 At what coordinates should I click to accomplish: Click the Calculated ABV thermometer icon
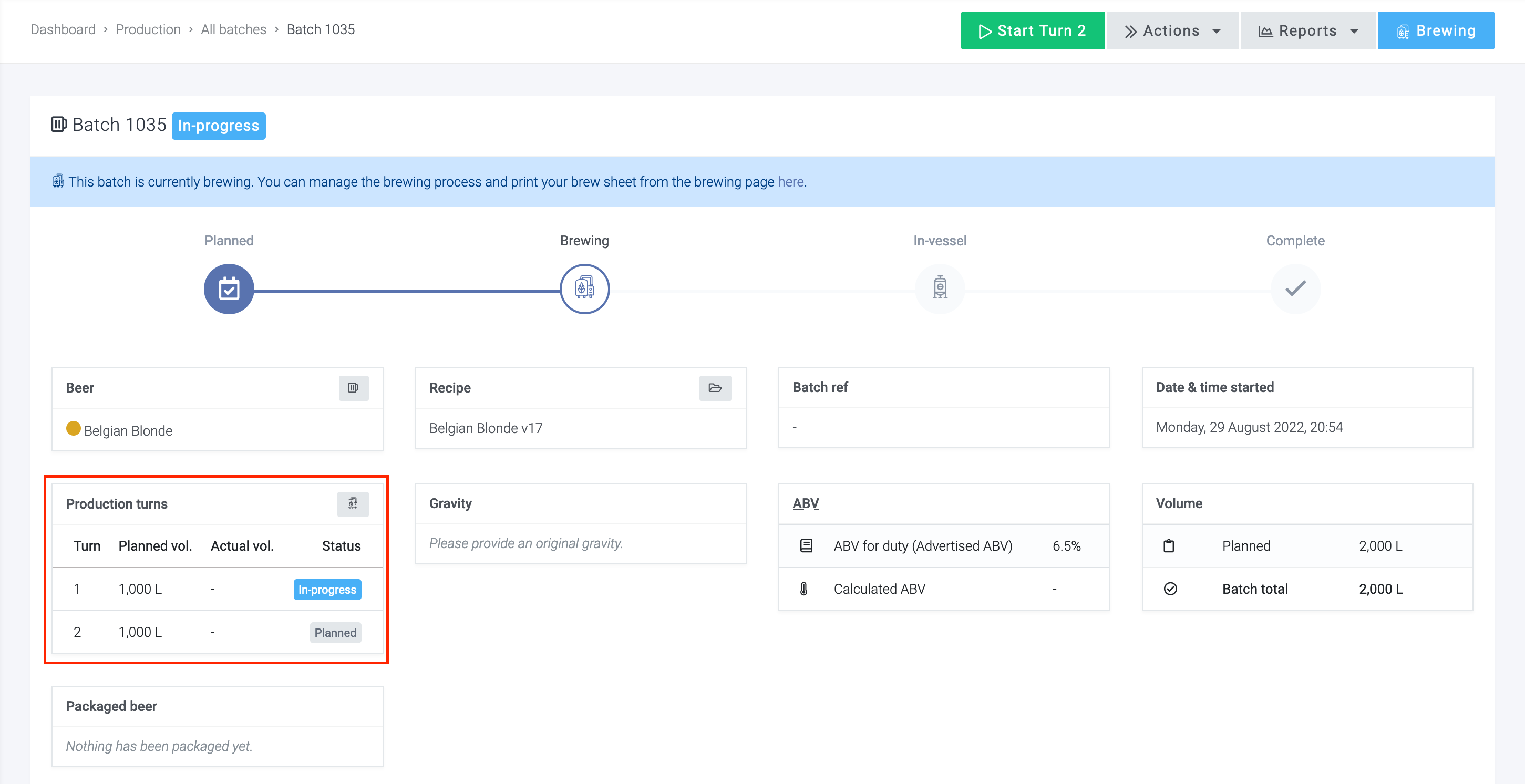(x=804, y=589)
